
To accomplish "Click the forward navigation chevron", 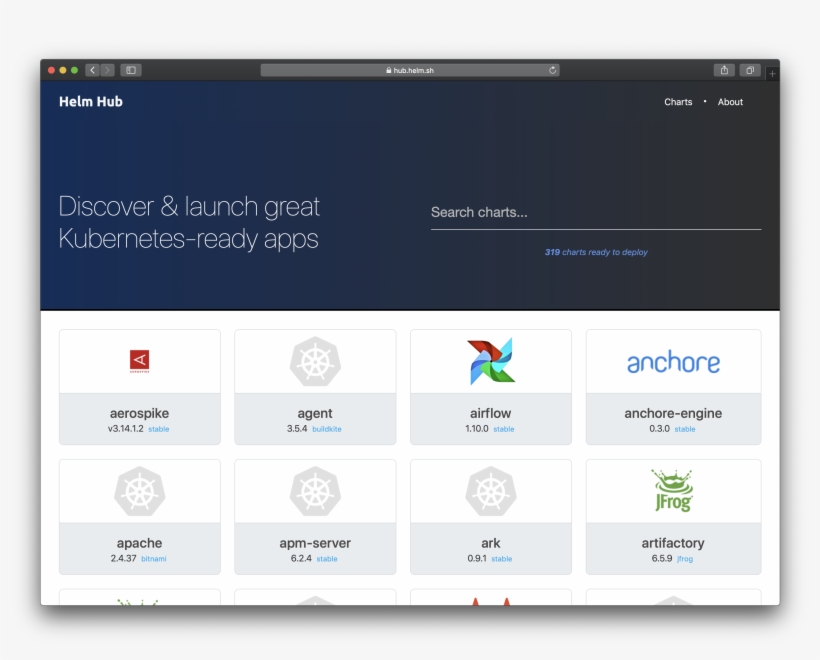I will tap(105, 70).
